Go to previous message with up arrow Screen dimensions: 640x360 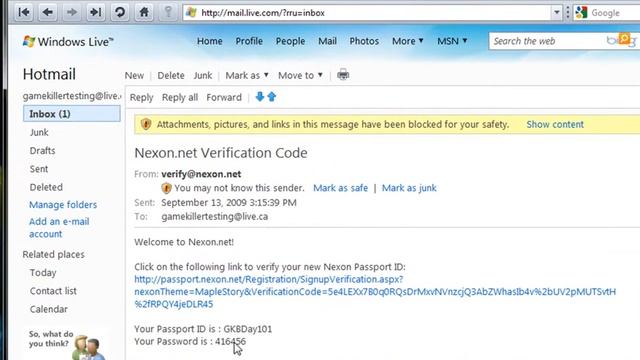[x=272, y=97]
